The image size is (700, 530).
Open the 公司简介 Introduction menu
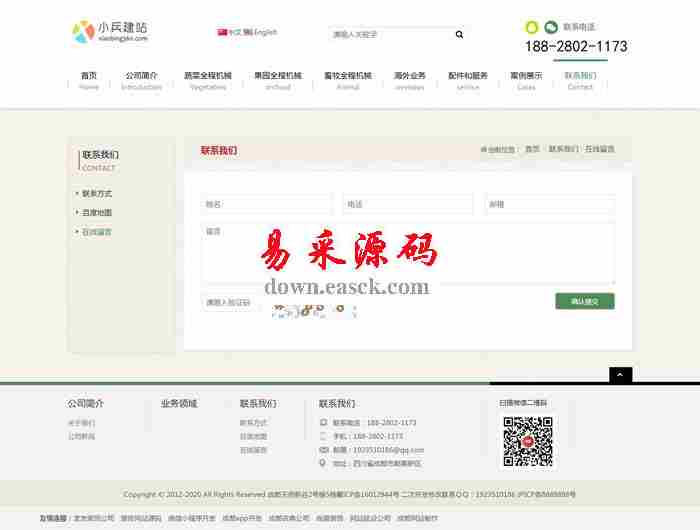[141, 80]
